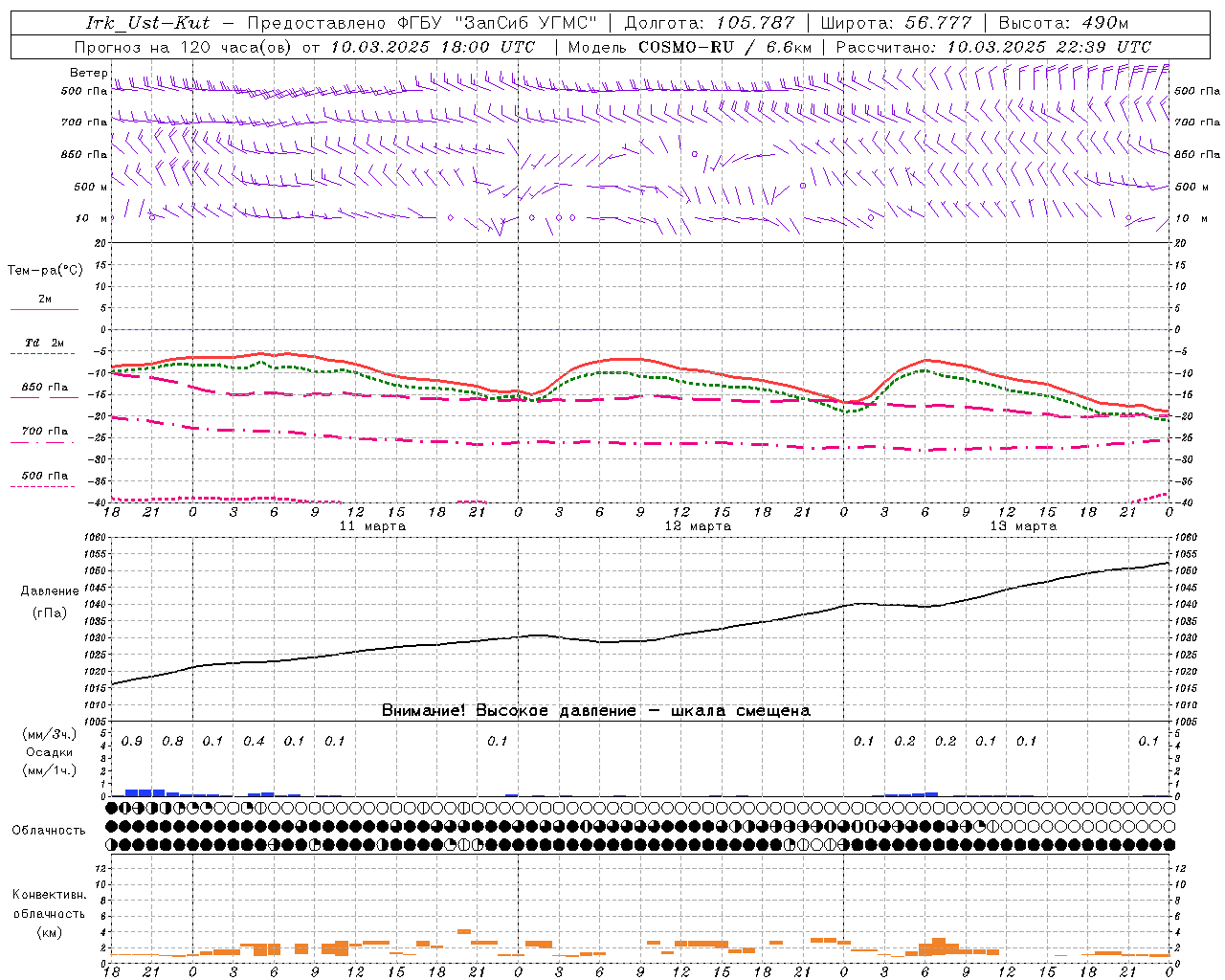Image resolution: width=1225 pixels, height=980 pixels.
Task: Select the (мм/1ч.) unit label
Action: (x=50, y=770)
